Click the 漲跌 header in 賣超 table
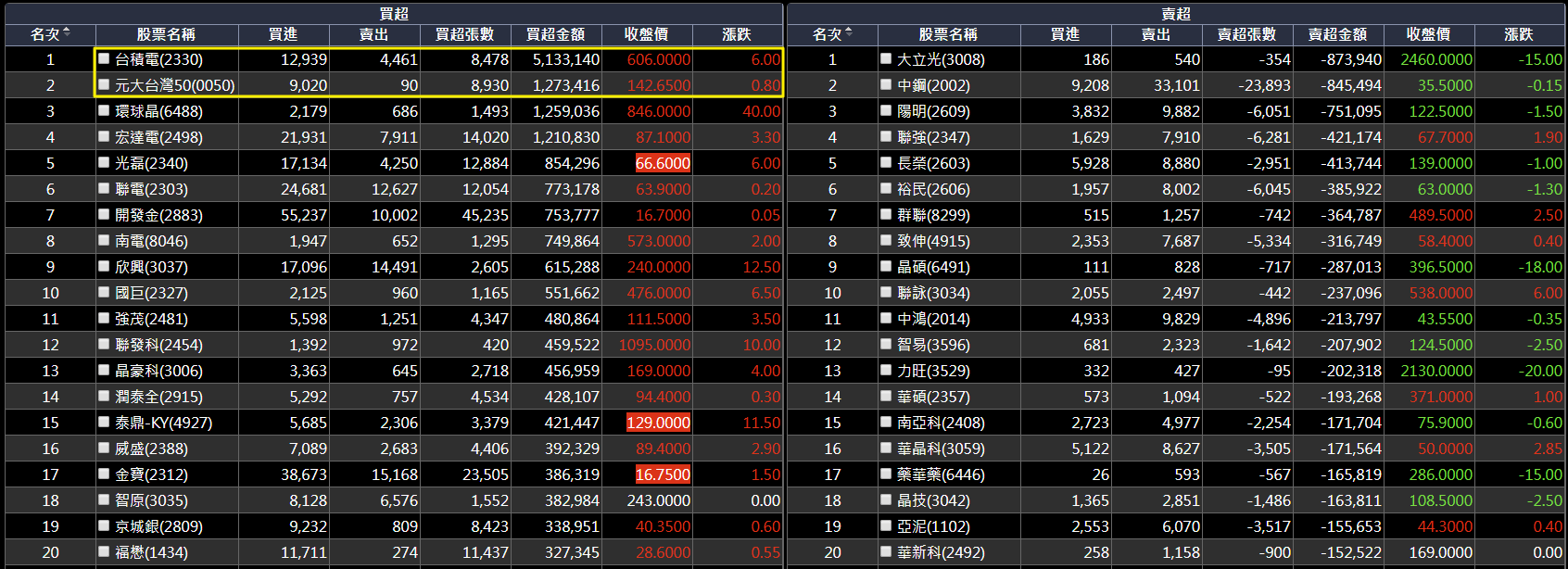 coord(1519,34)
